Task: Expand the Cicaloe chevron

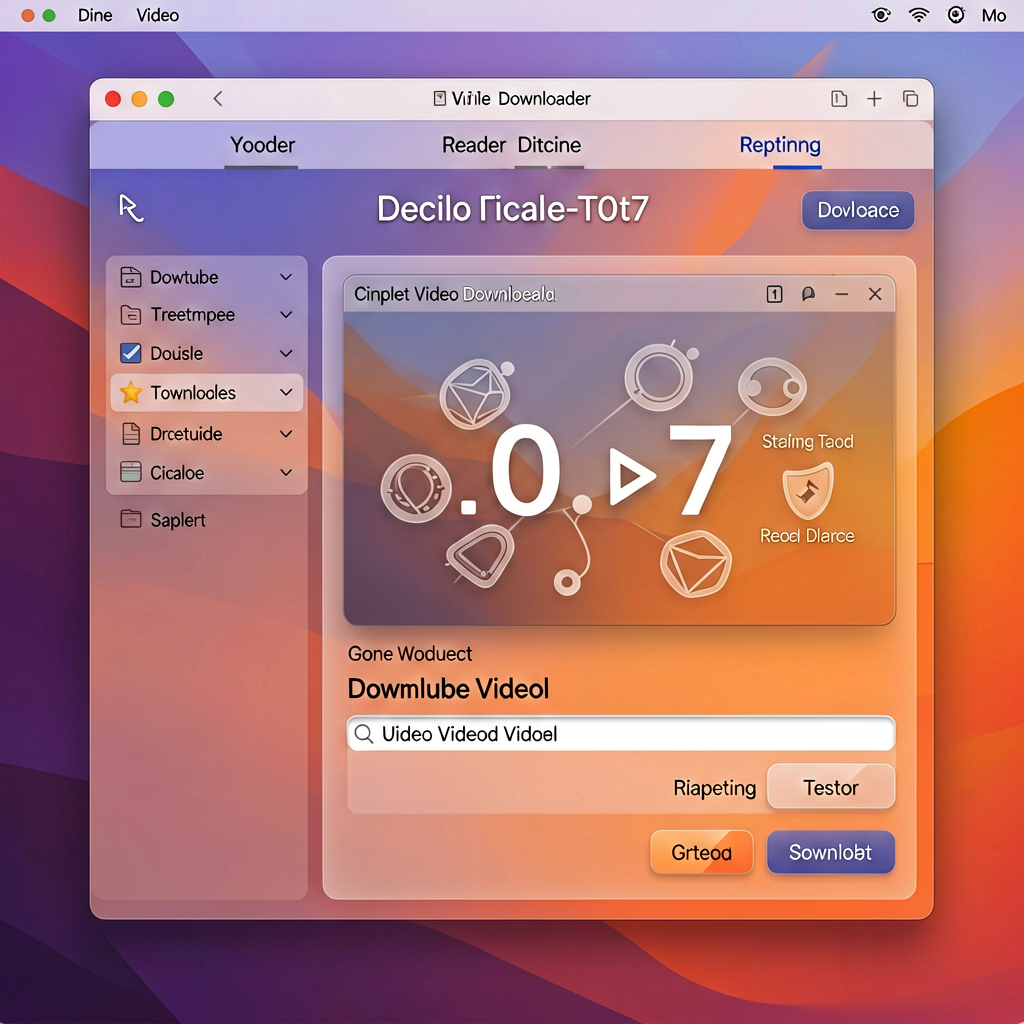Action: (x=286, y=472)
